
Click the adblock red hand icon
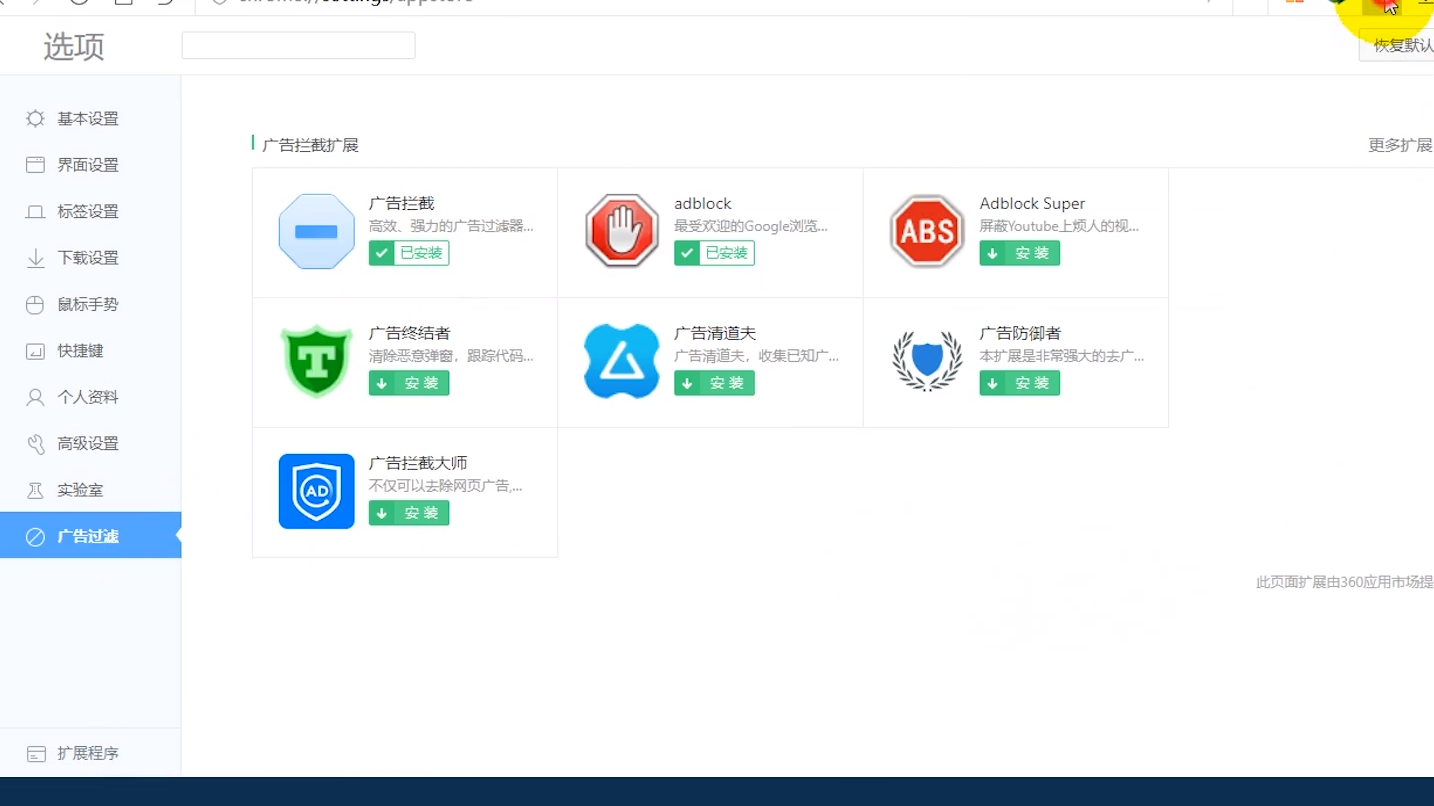(x=622, y=232)
